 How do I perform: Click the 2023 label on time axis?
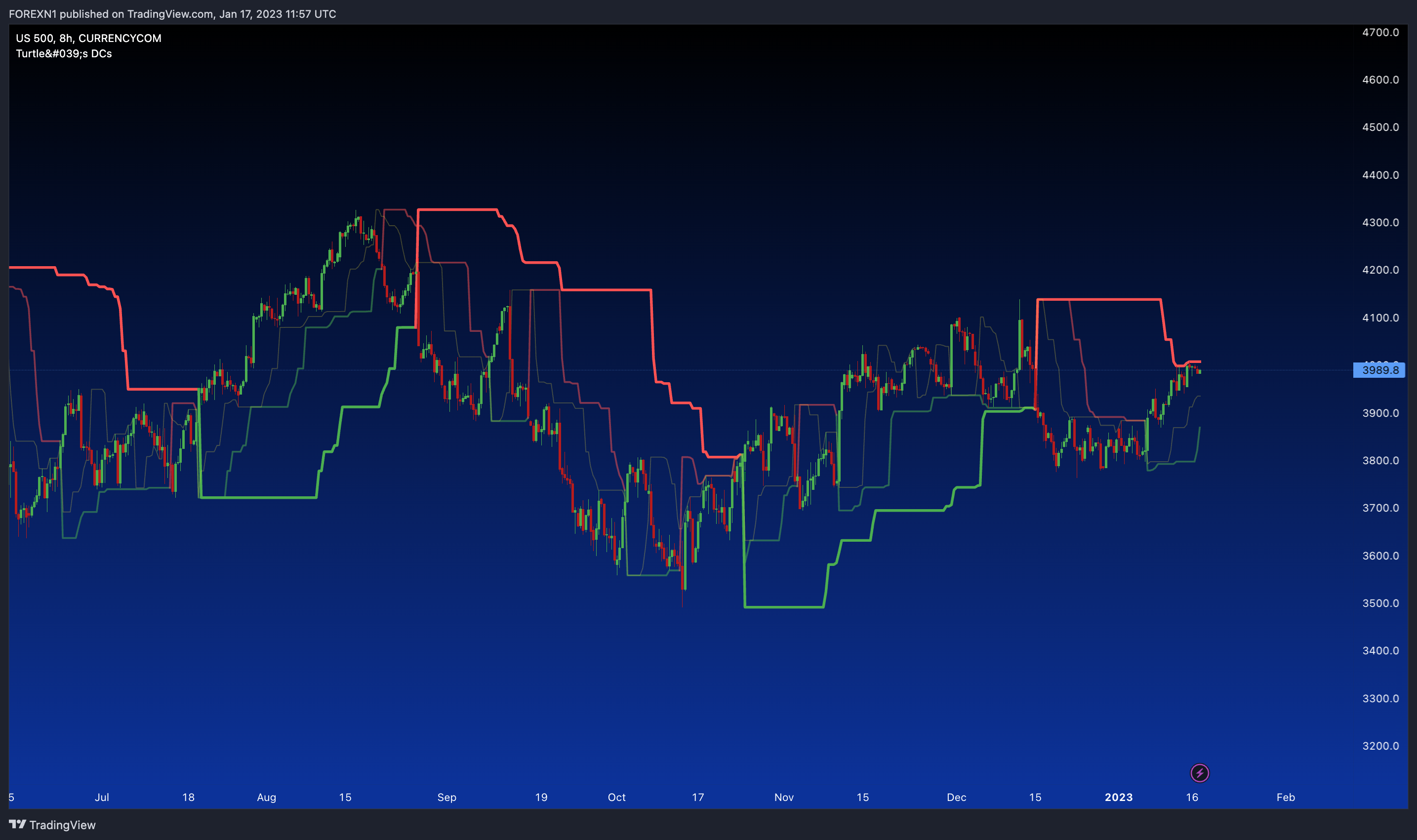click(x=1119, y=798)
